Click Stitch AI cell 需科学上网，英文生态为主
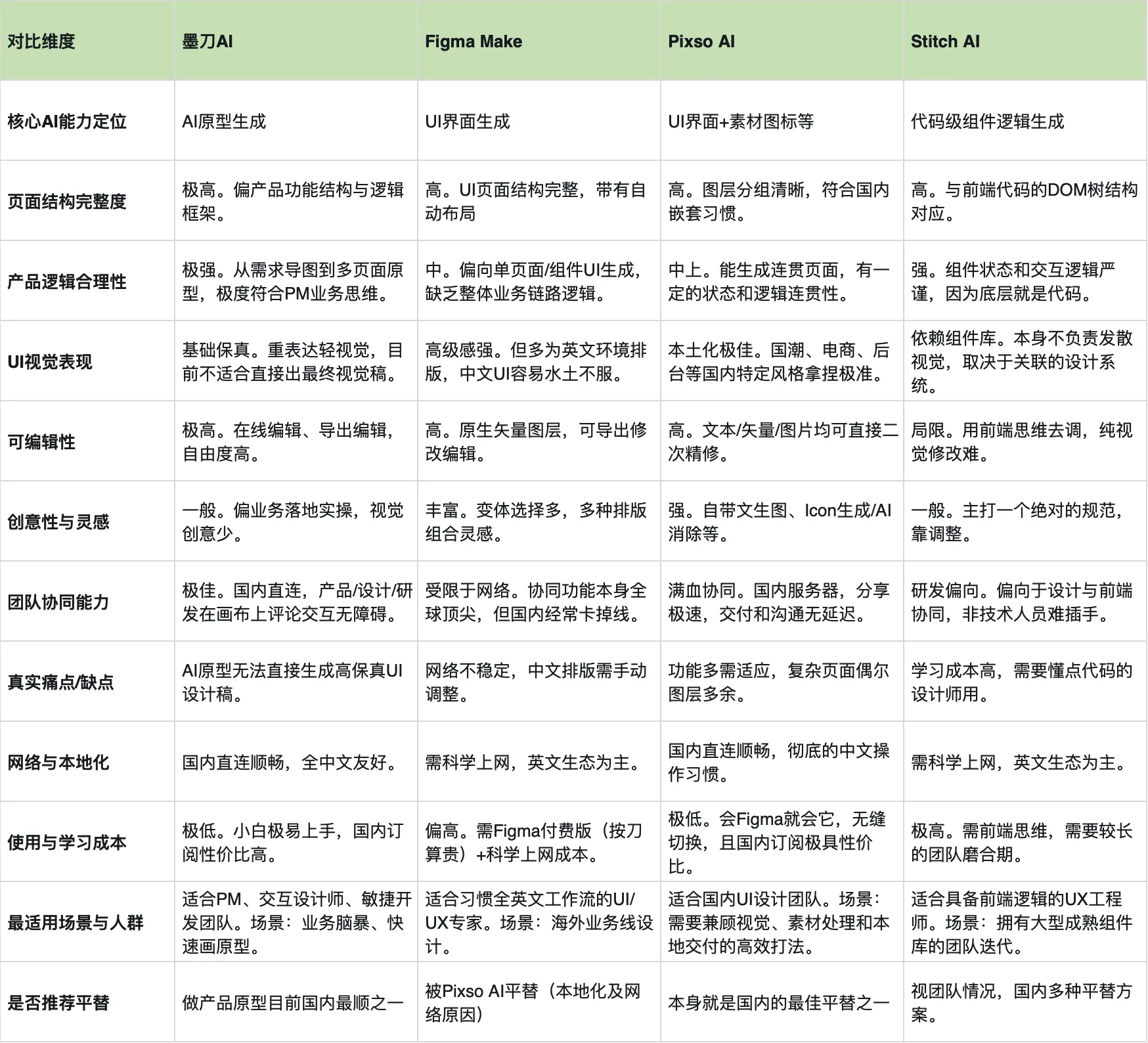 1026,762
